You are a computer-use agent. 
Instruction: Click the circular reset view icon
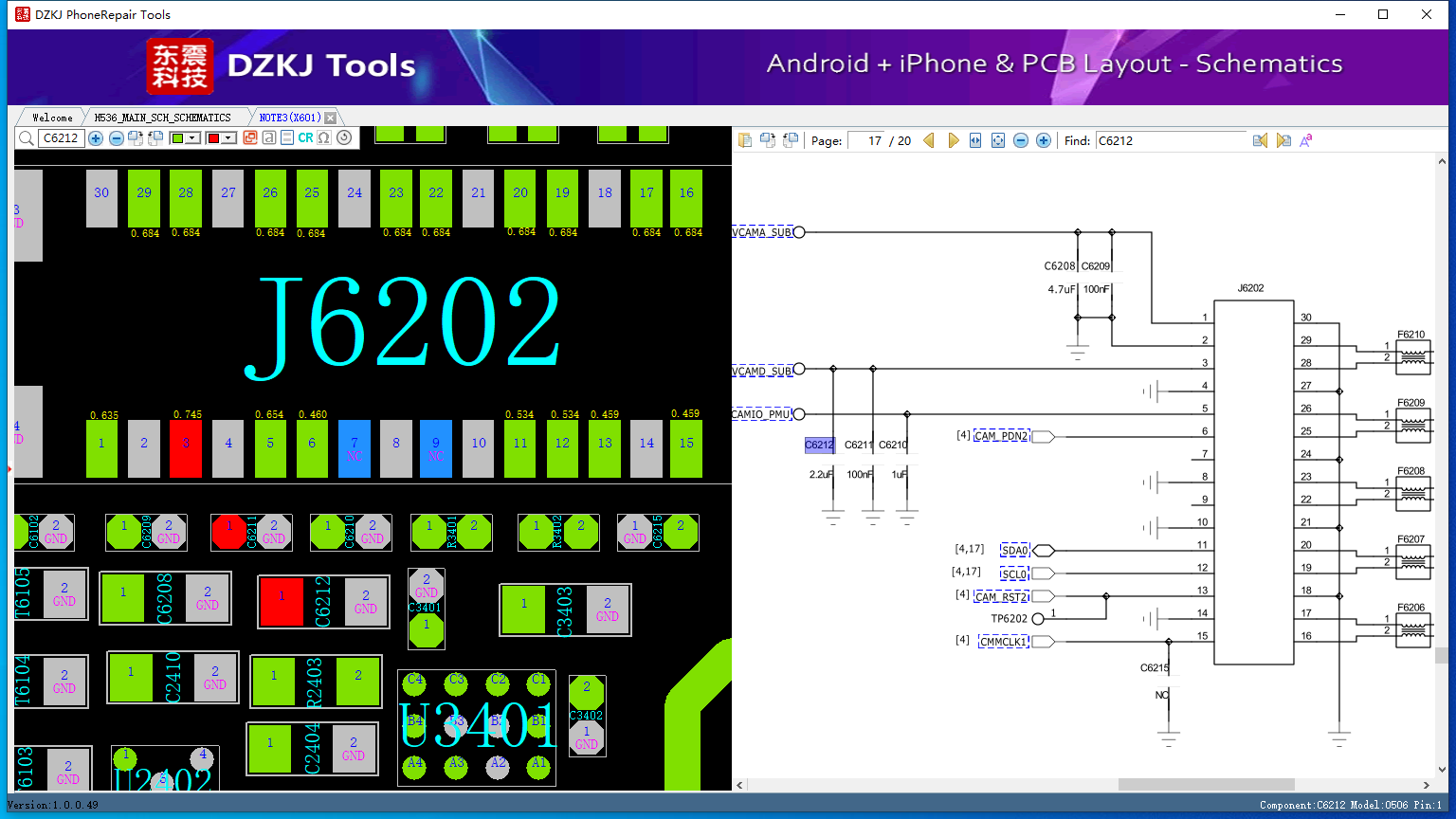click(x=344, y=138)
